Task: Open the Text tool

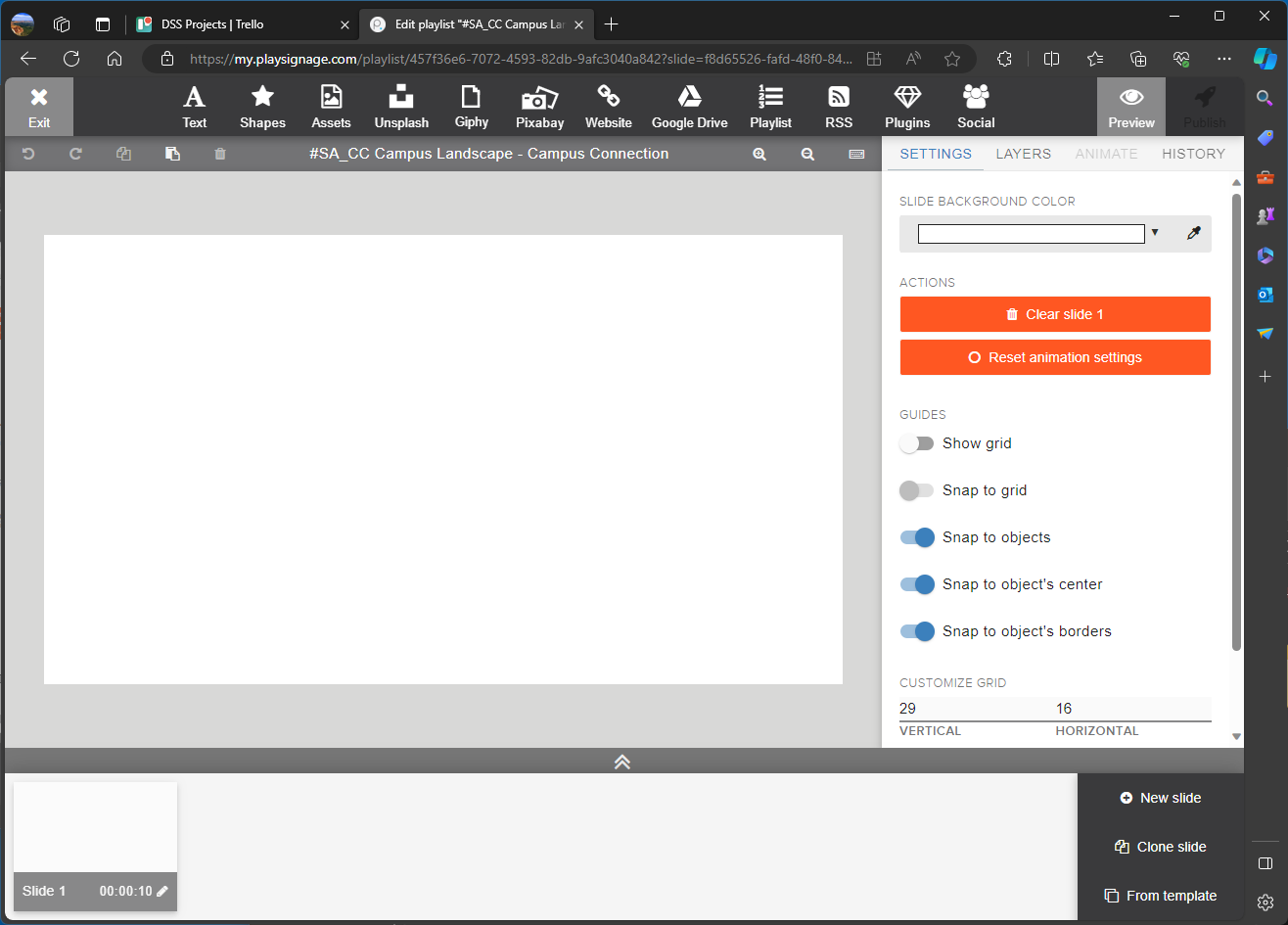Action: [194, 107]
